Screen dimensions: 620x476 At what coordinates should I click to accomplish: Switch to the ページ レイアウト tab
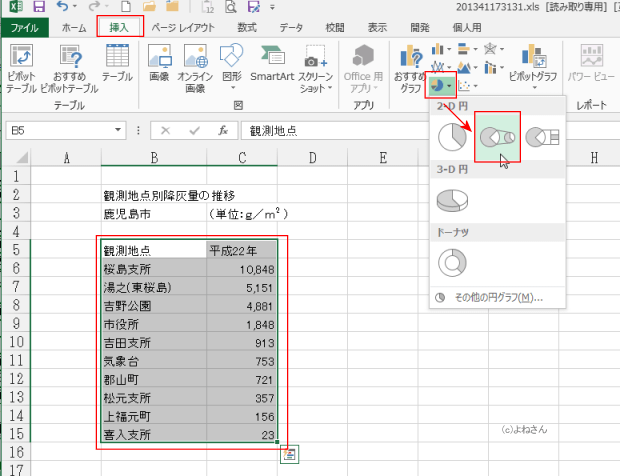(183, 28)
